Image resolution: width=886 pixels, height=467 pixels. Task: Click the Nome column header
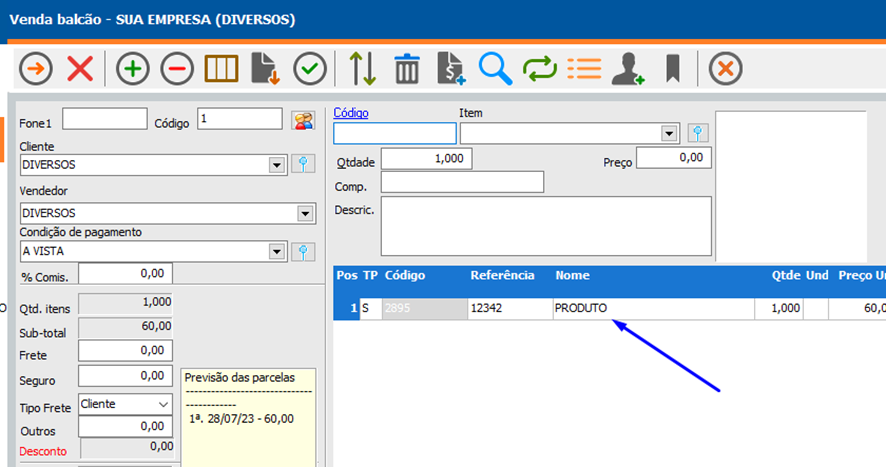[x=573, y=275]
